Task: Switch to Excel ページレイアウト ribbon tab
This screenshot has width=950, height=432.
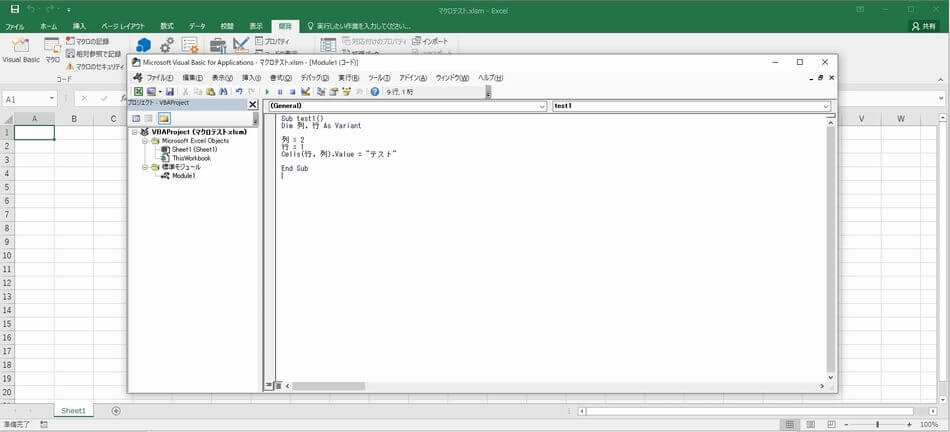Action: [x=122, y=27]
